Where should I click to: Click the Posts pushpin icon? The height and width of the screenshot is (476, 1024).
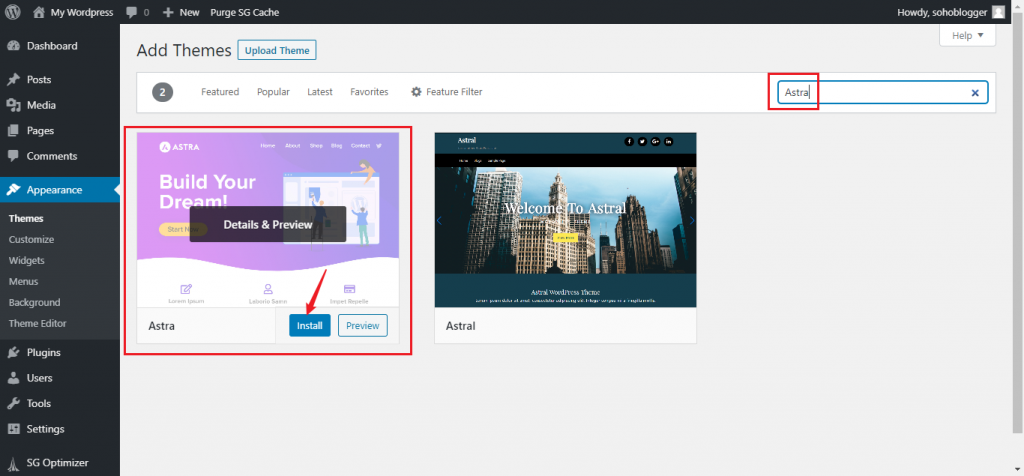coord(13,80)
